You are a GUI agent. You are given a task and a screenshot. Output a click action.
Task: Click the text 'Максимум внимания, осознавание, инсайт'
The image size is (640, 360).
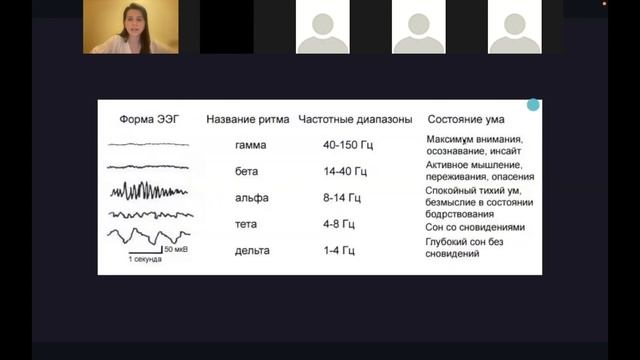(475, 145)
